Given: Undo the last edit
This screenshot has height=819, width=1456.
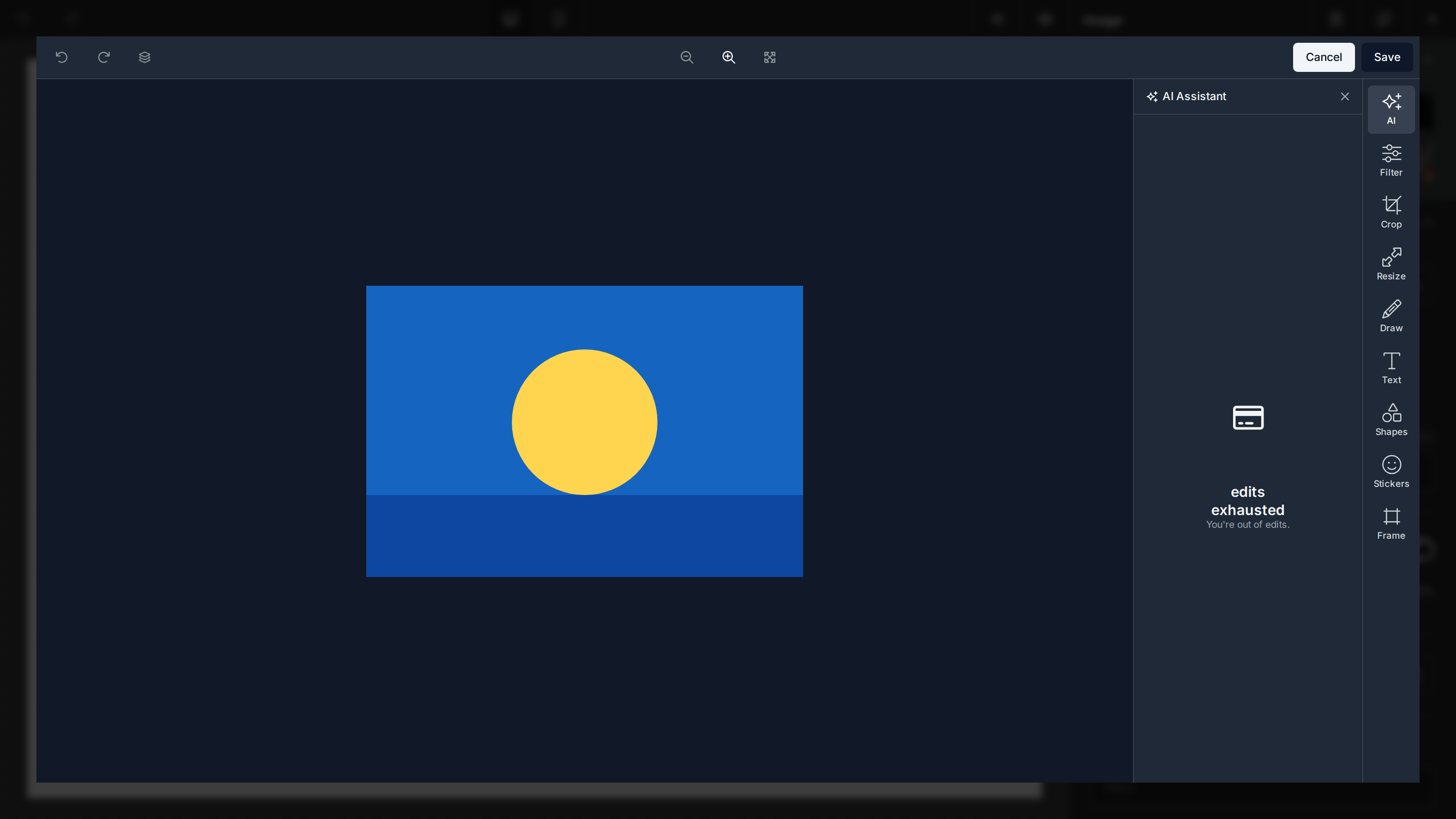Looking at the screenshot, I should 61,57.
